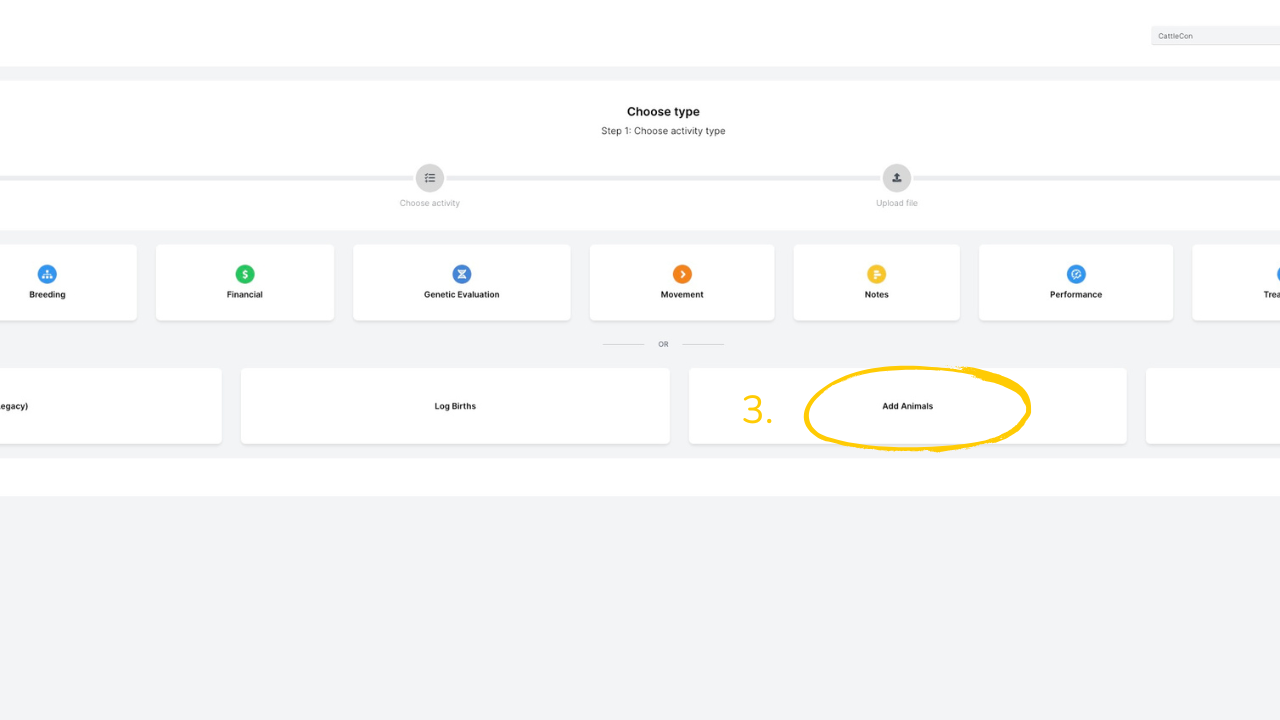Pick the Notes card label text
The image size is (1280, 720).
[x=876, y=295]
